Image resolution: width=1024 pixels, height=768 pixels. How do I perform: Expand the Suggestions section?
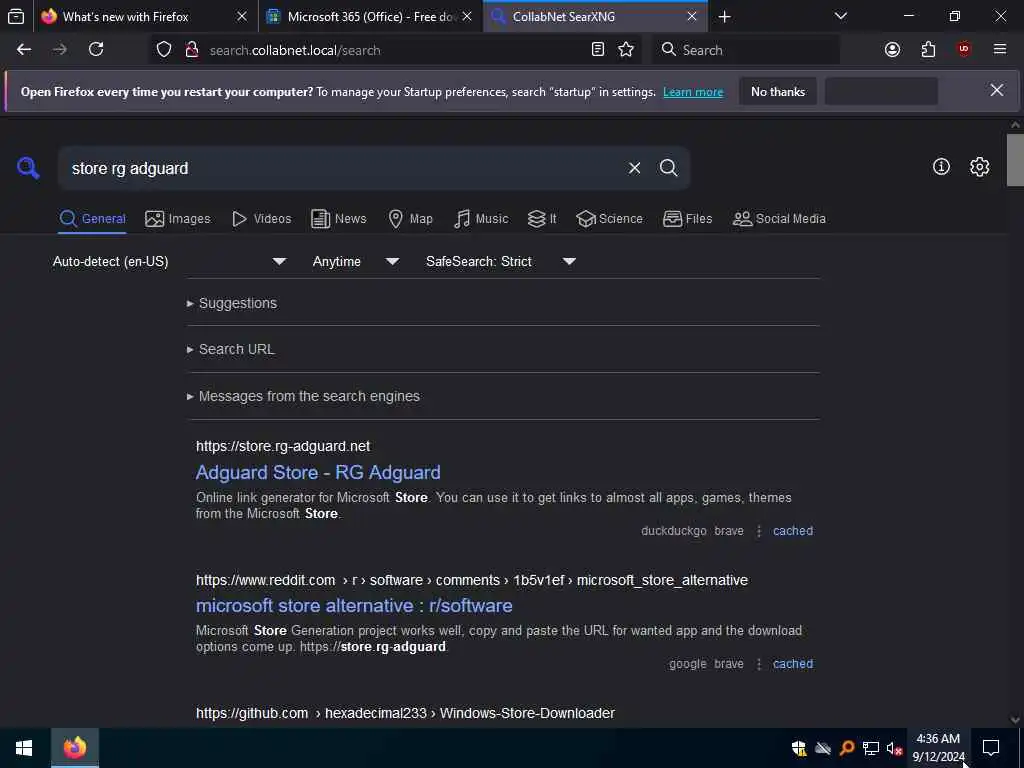click(x=232, y=303)
